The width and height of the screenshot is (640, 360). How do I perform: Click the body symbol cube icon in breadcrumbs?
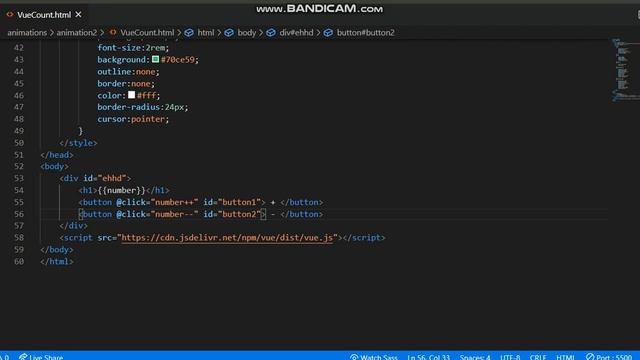click(x=229, y=33)
